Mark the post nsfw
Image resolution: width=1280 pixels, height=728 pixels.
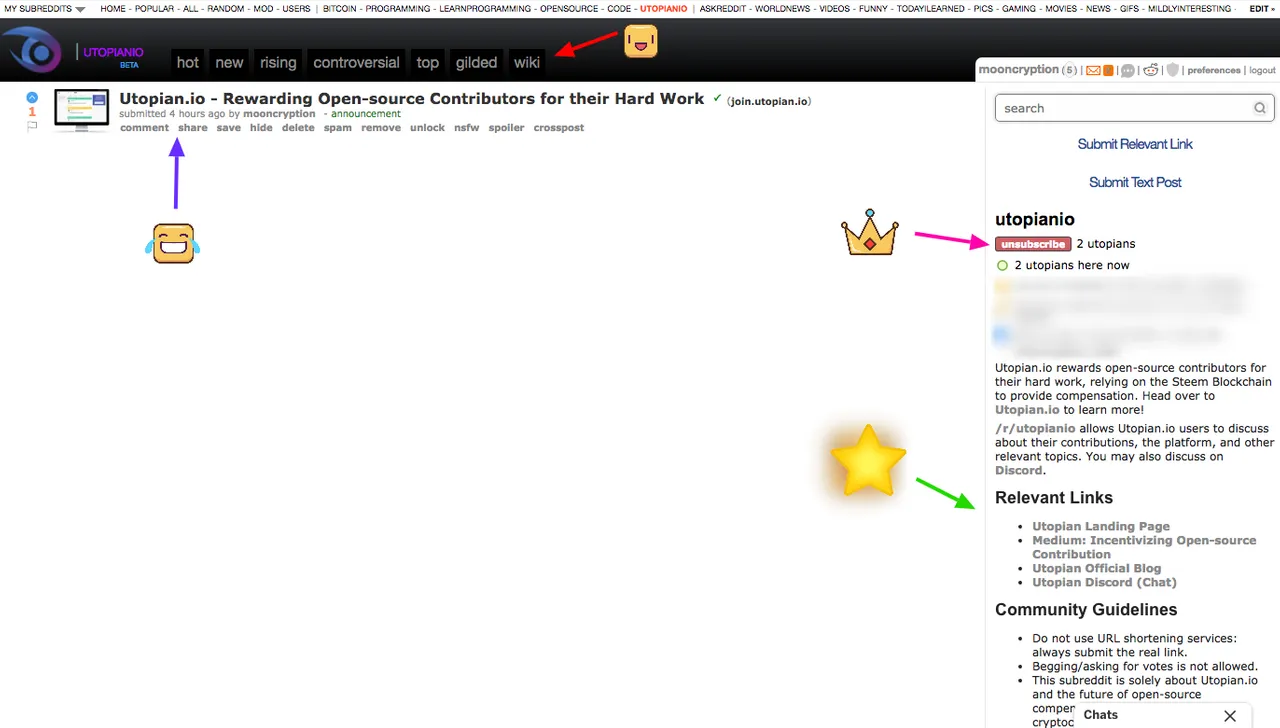467,128
